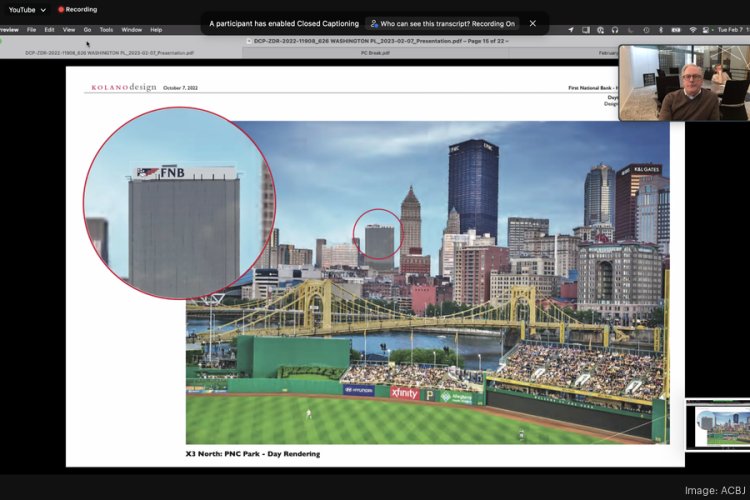This screenshot has height=500, width=750.
Task: Click the small circled building in the skyline
Action: click(x=379, y=247)
